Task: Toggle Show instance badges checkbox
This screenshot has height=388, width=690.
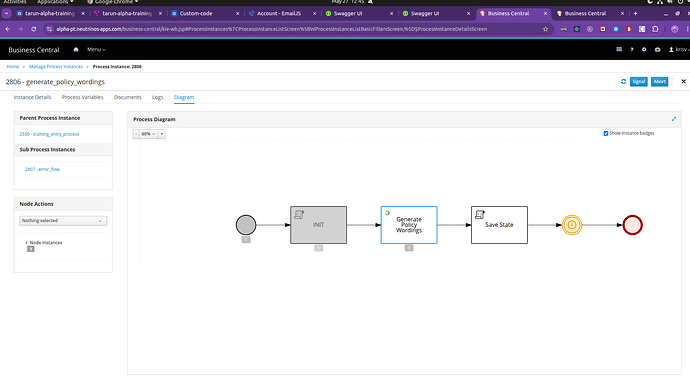Action: pos(606,133)
